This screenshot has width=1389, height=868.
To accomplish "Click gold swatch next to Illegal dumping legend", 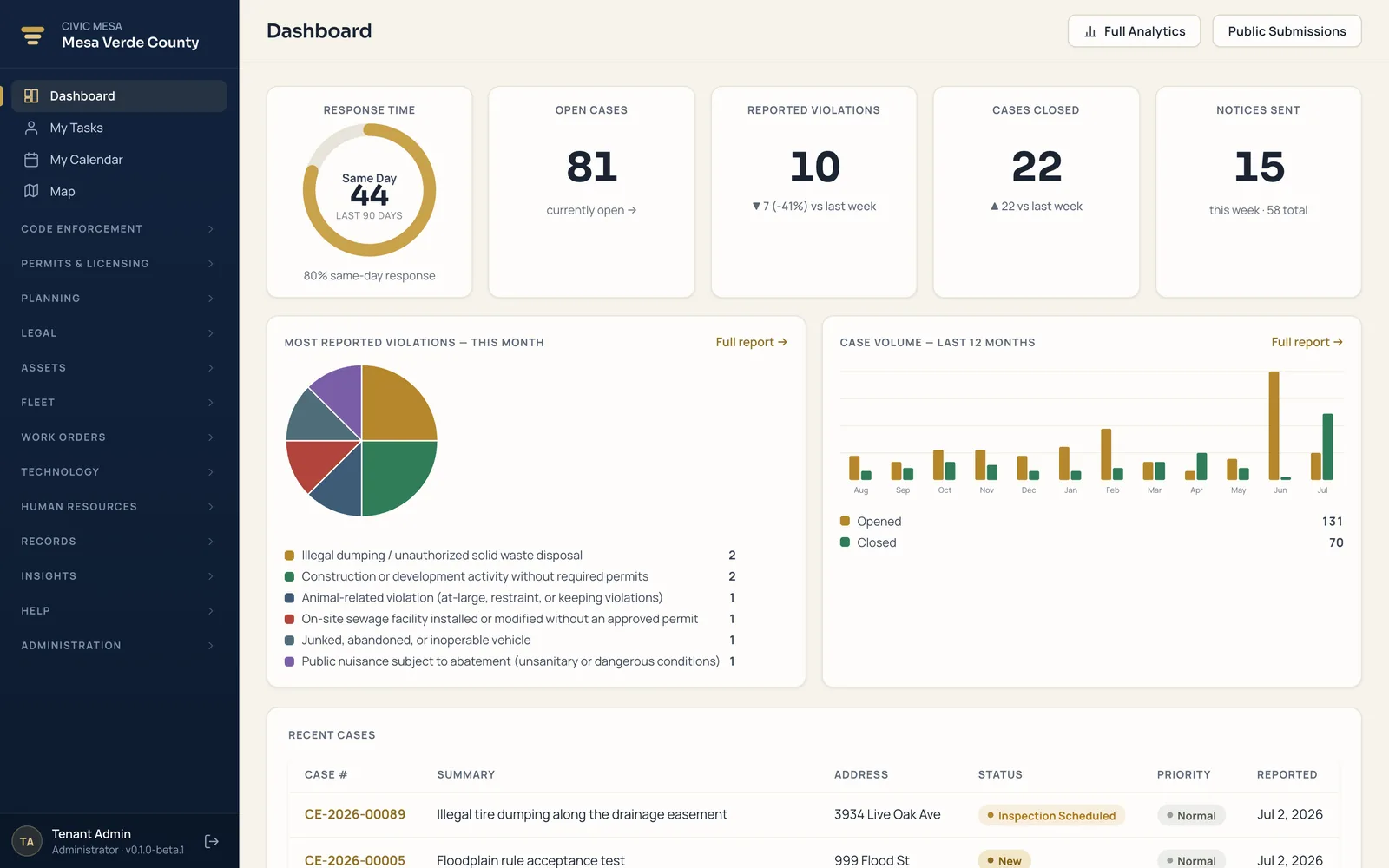I will click(290, 556).
